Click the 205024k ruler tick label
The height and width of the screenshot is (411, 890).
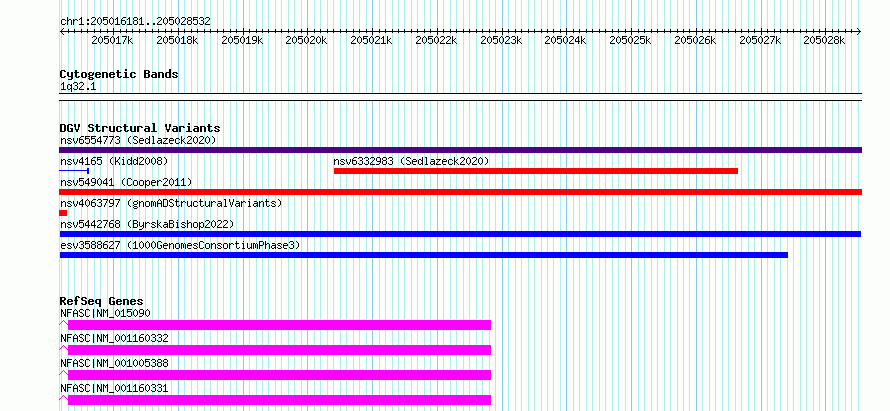[565, 40]
